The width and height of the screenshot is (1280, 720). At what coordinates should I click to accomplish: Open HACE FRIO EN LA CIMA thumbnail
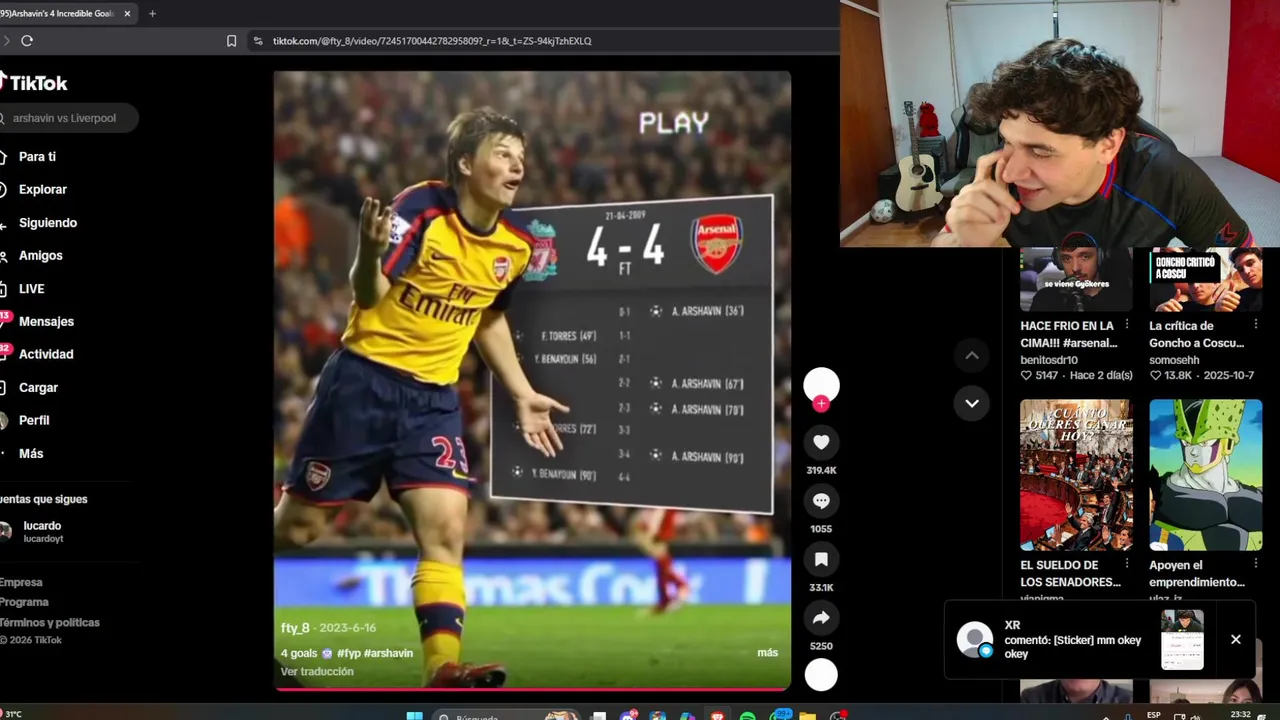point(1076,279)
